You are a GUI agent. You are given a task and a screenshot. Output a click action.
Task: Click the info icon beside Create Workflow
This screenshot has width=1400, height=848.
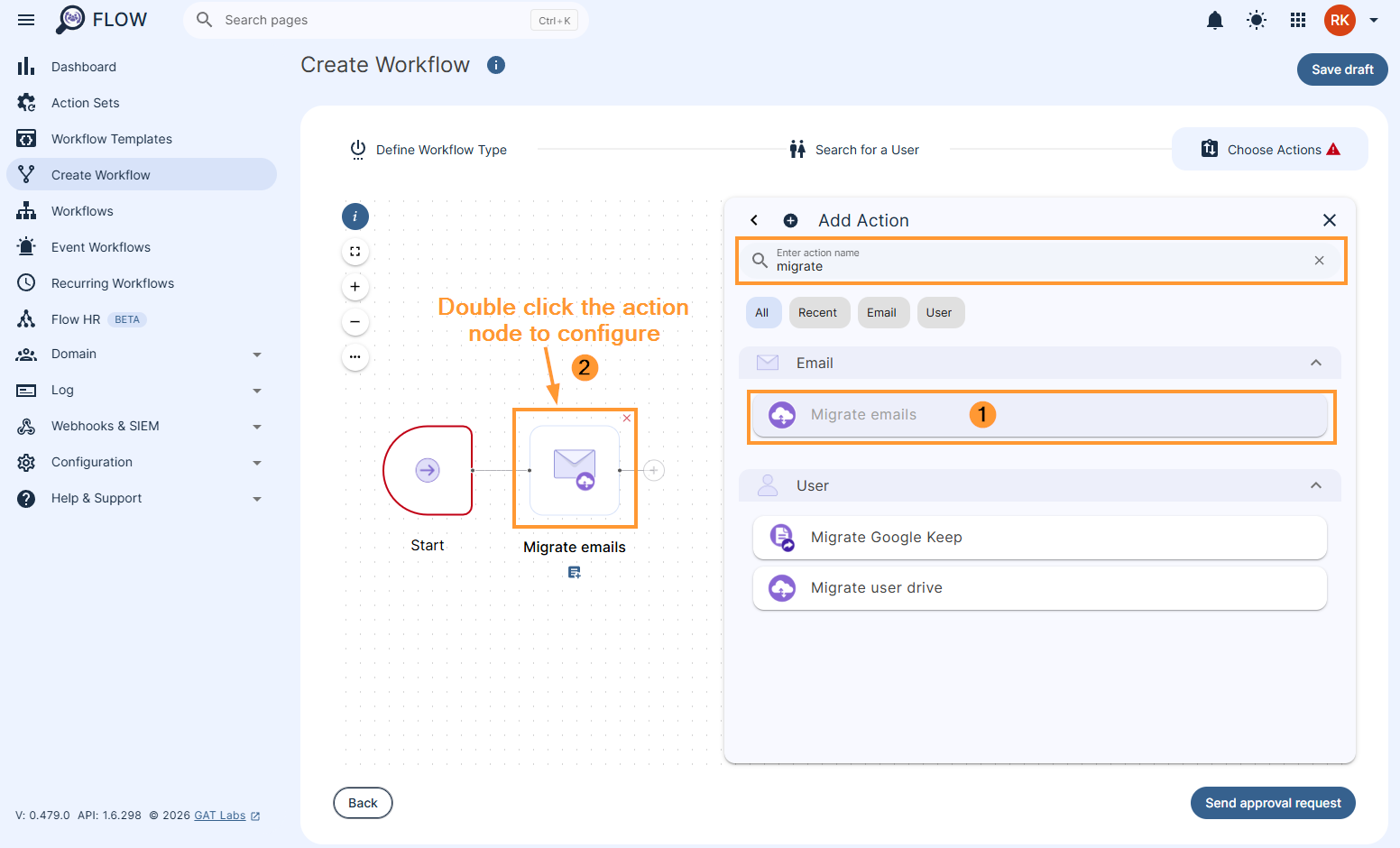tap(496, 65)
